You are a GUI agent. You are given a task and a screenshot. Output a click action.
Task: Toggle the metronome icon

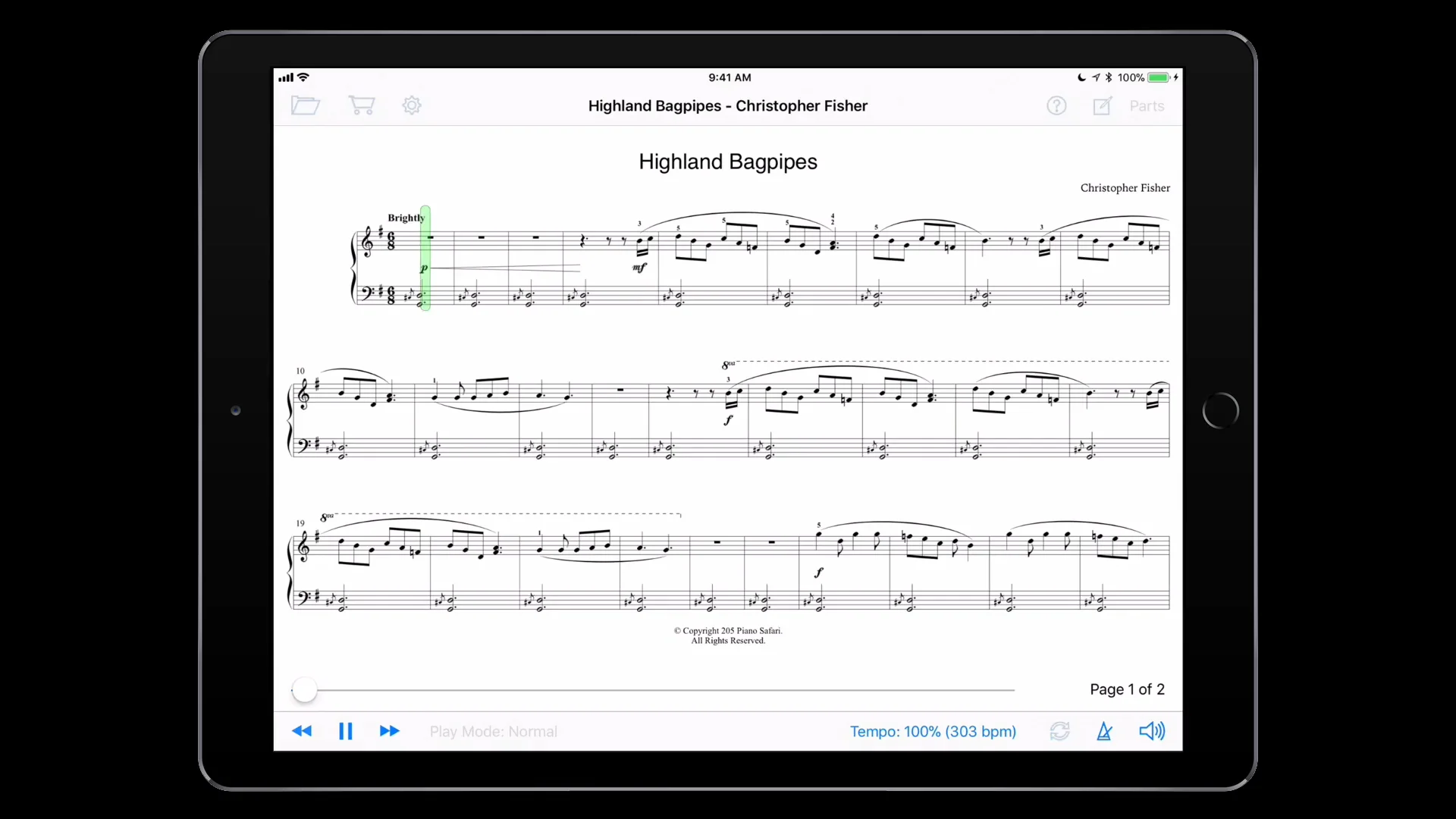coord(1105,731)
